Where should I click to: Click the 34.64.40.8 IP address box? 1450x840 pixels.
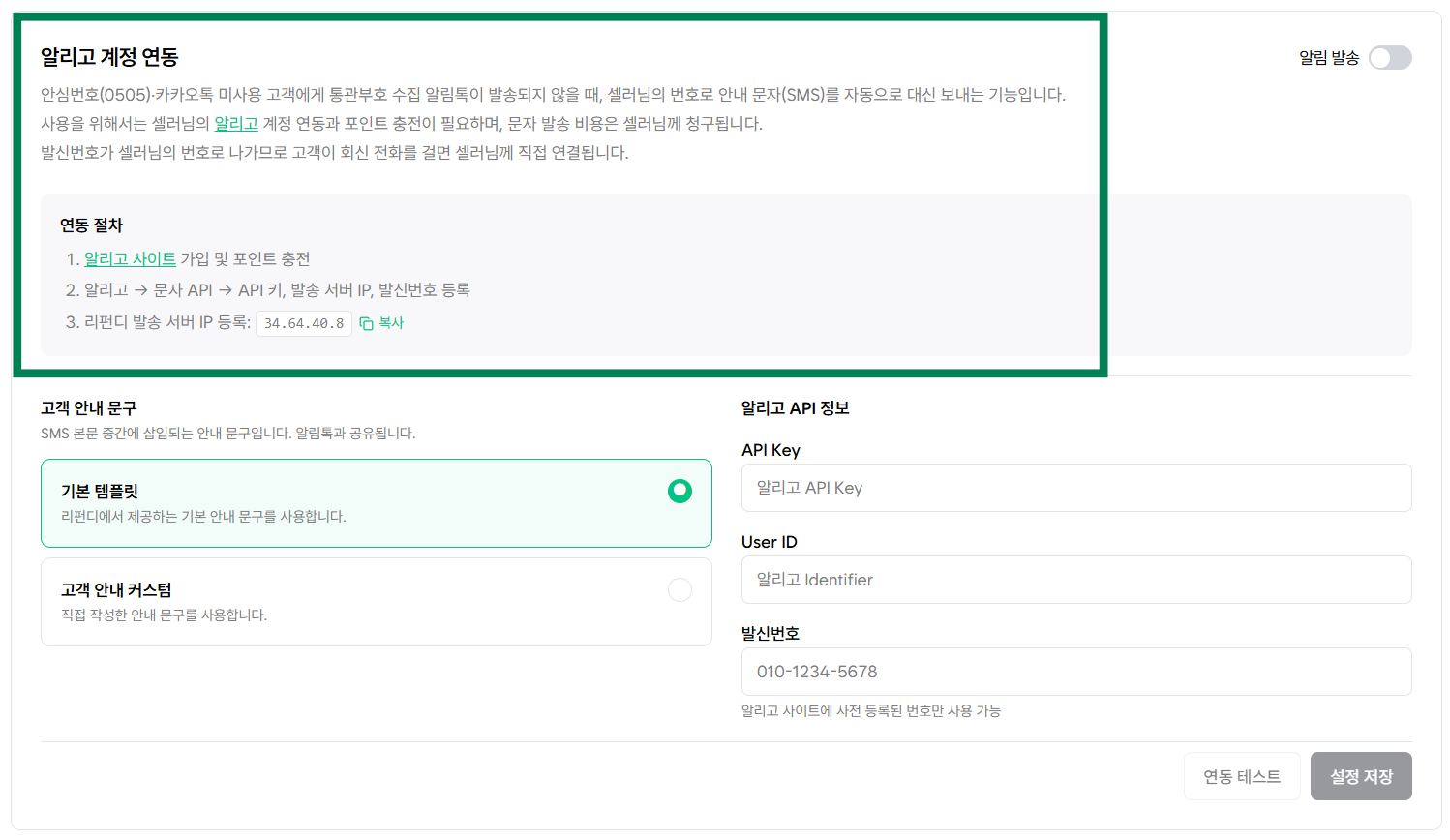point(304,323)
